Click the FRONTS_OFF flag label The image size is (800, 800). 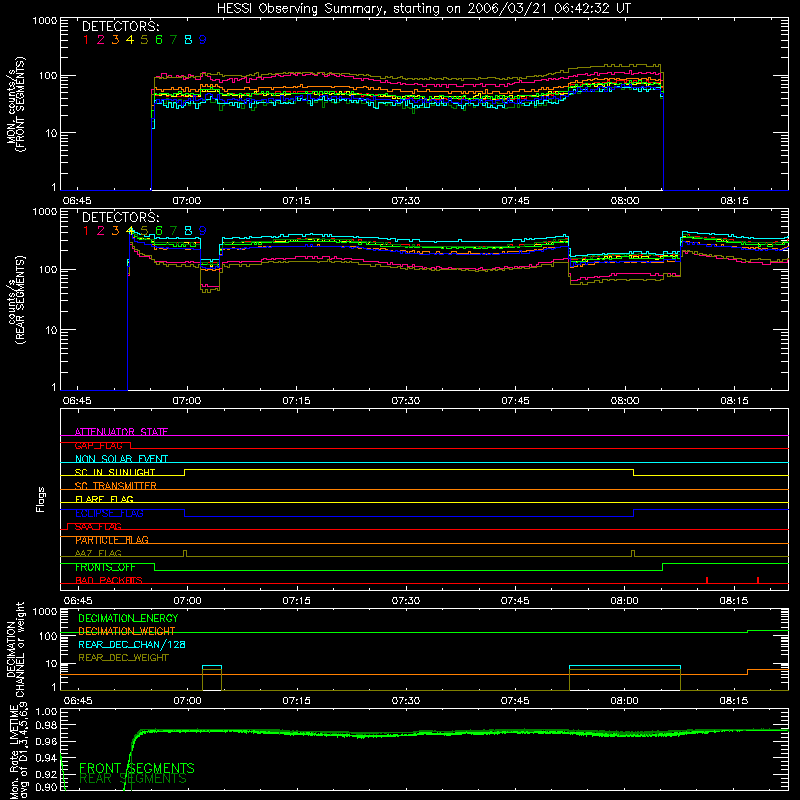[105, 567]
